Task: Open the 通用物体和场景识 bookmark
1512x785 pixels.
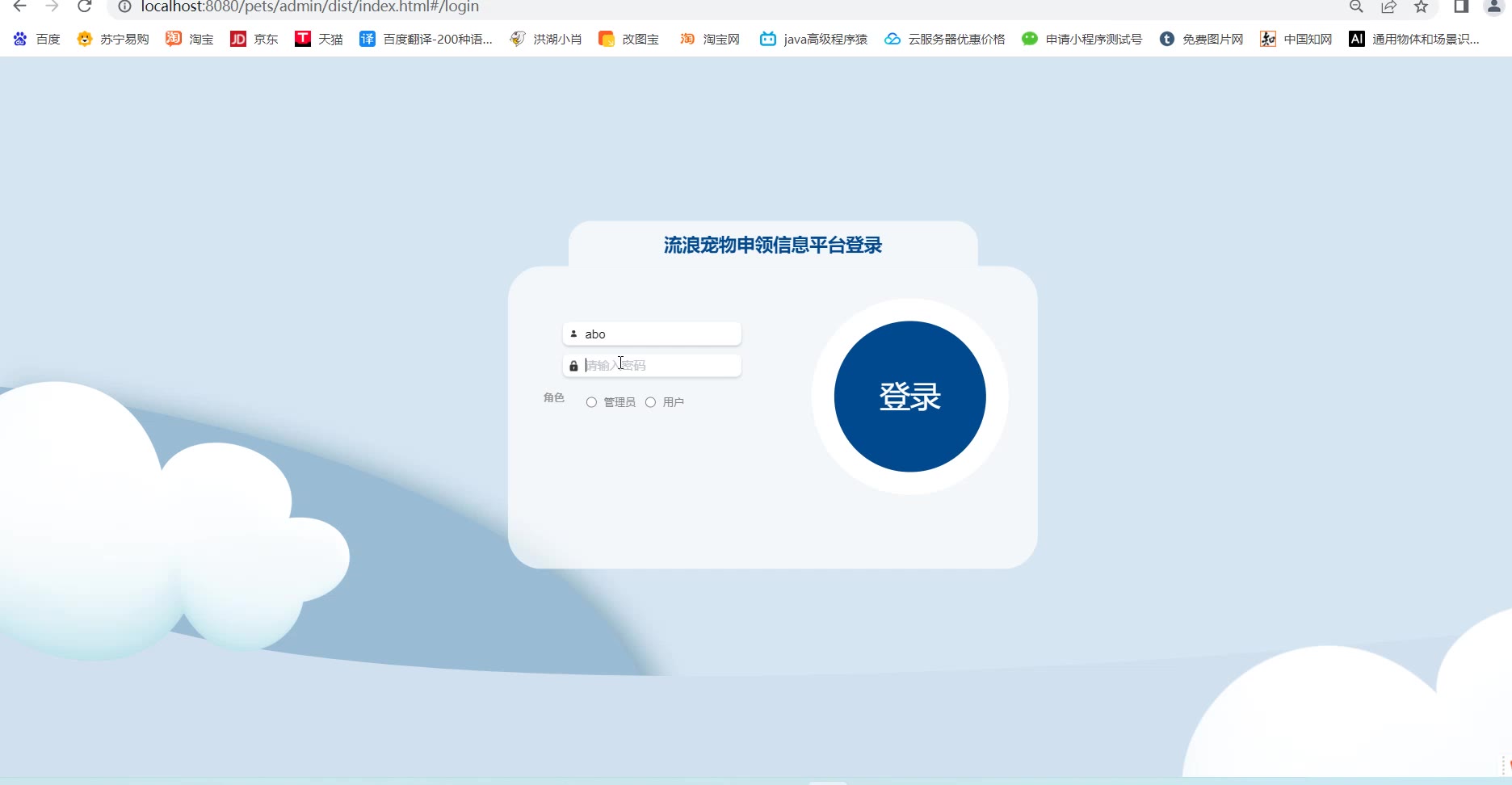Action: [x=1414, y=39]
